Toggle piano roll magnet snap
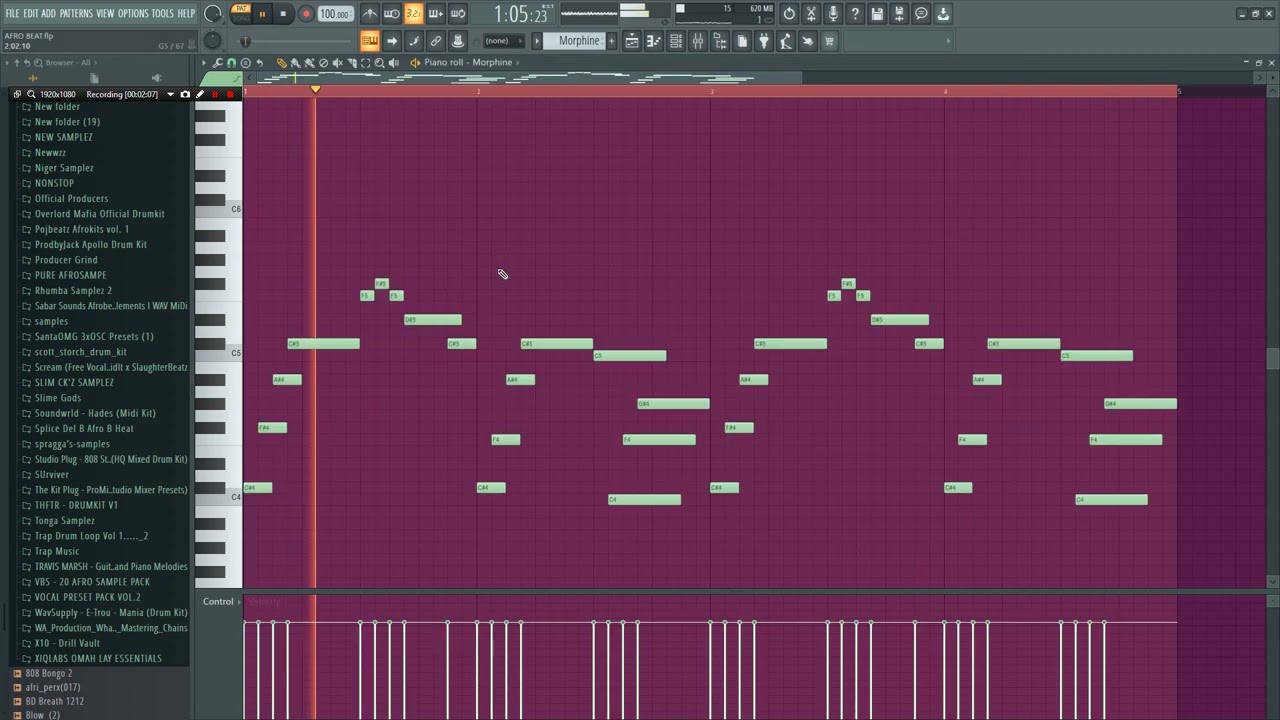 (x=231, y=63)
